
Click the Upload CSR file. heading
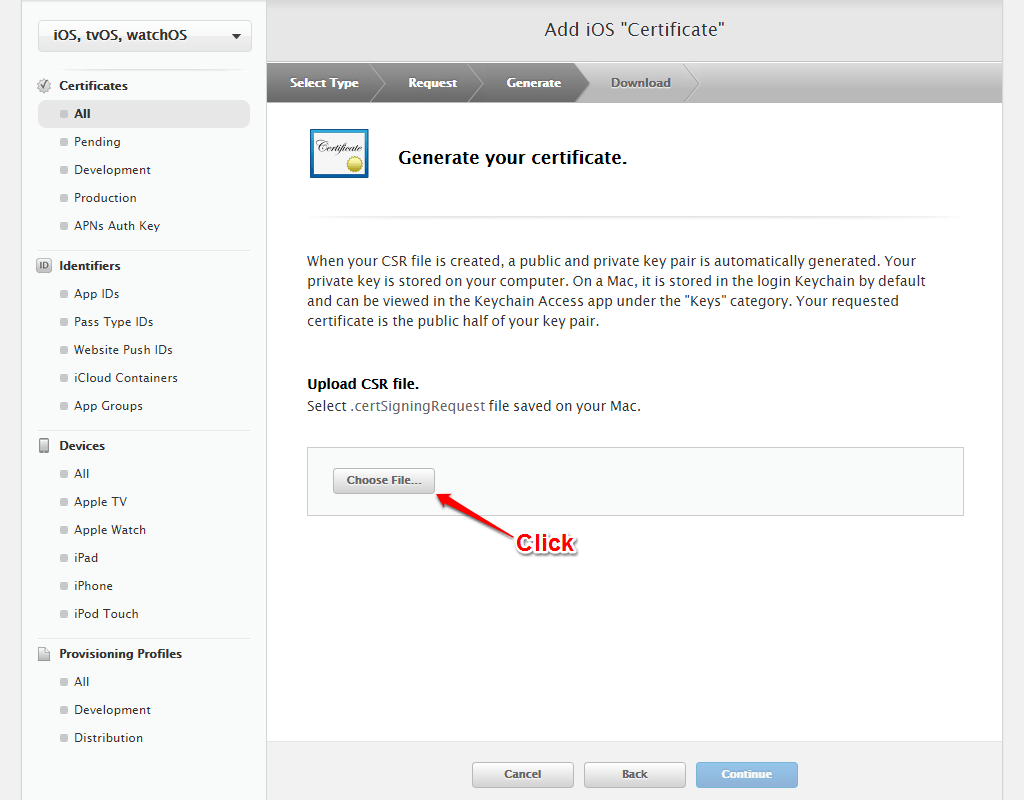pyautogui.click(x=363, y=384)
